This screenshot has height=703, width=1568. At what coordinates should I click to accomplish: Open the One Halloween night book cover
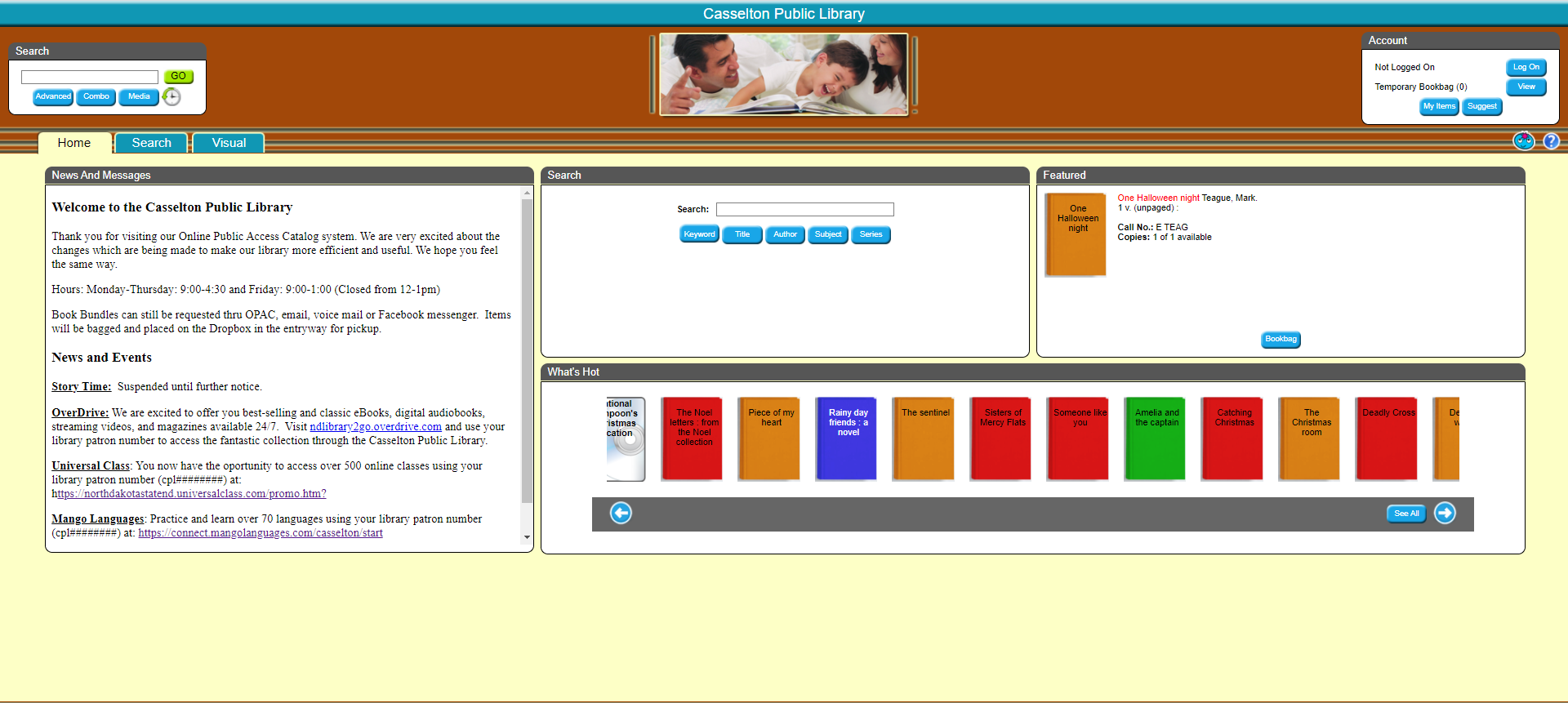pos(1076,234)
